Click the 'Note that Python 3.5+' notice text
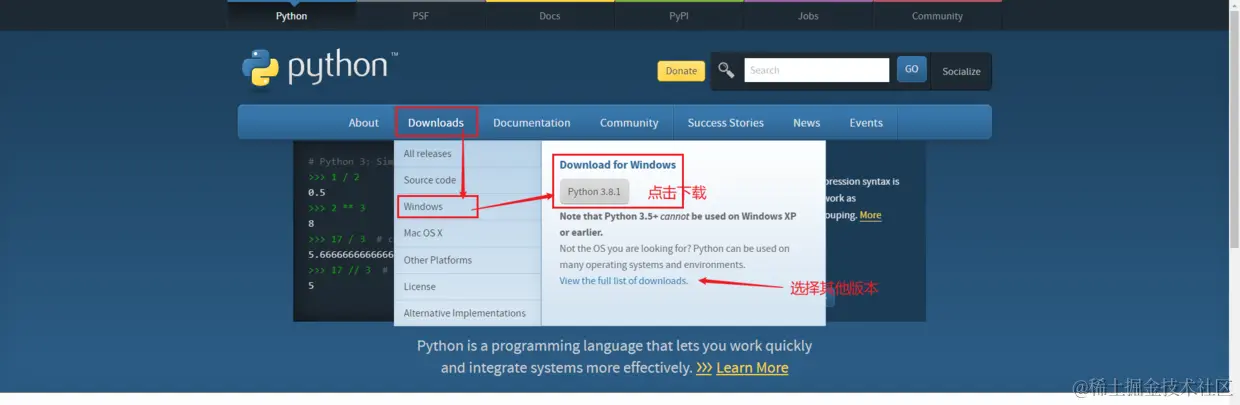Screen dimensions: 1240x405 pyautogui.click(x=678, y=224)
